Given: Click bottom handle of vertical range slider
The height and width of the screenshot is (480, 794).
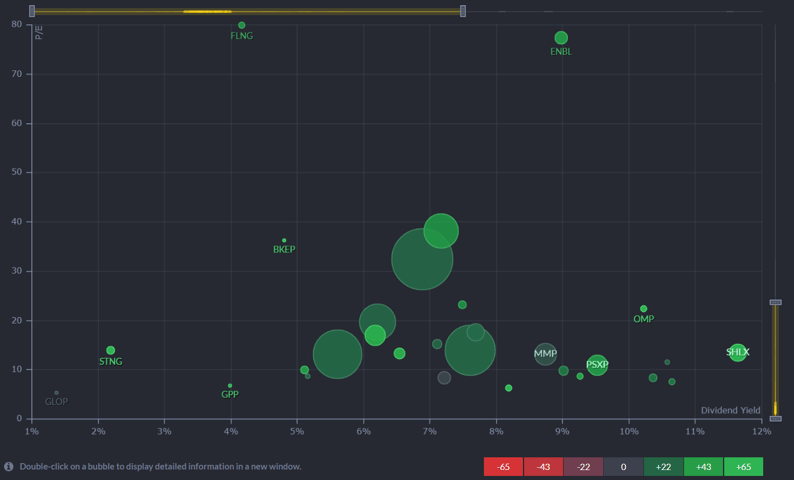Looking at the screenshot, I should click(775, 419).
